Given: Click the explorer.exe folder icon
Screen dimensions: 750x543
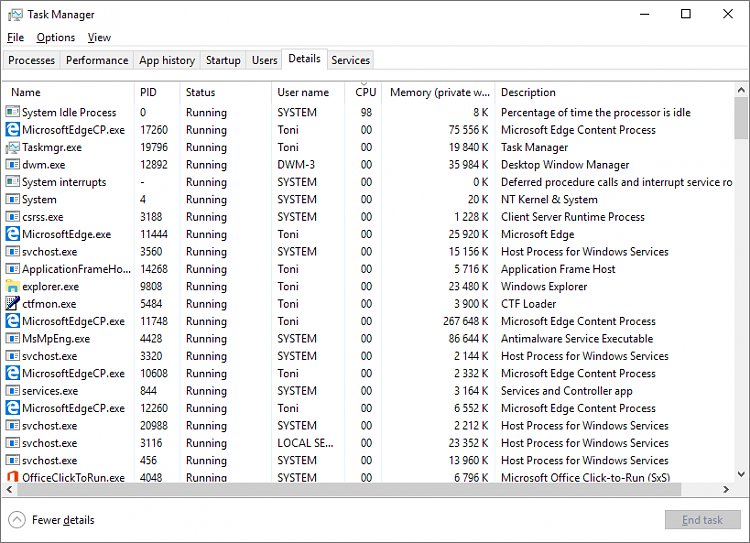Looking at the screenshot, I should (x=12, y=286).
